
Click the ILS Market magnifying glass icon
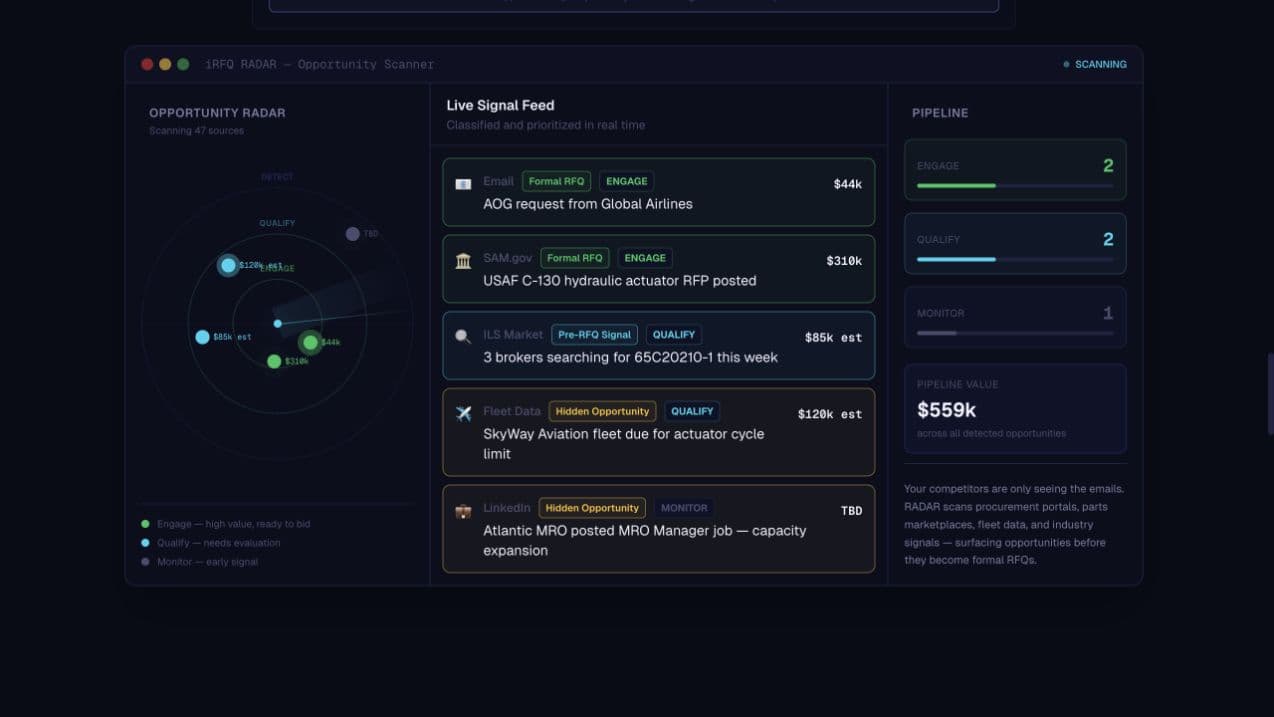463,337
